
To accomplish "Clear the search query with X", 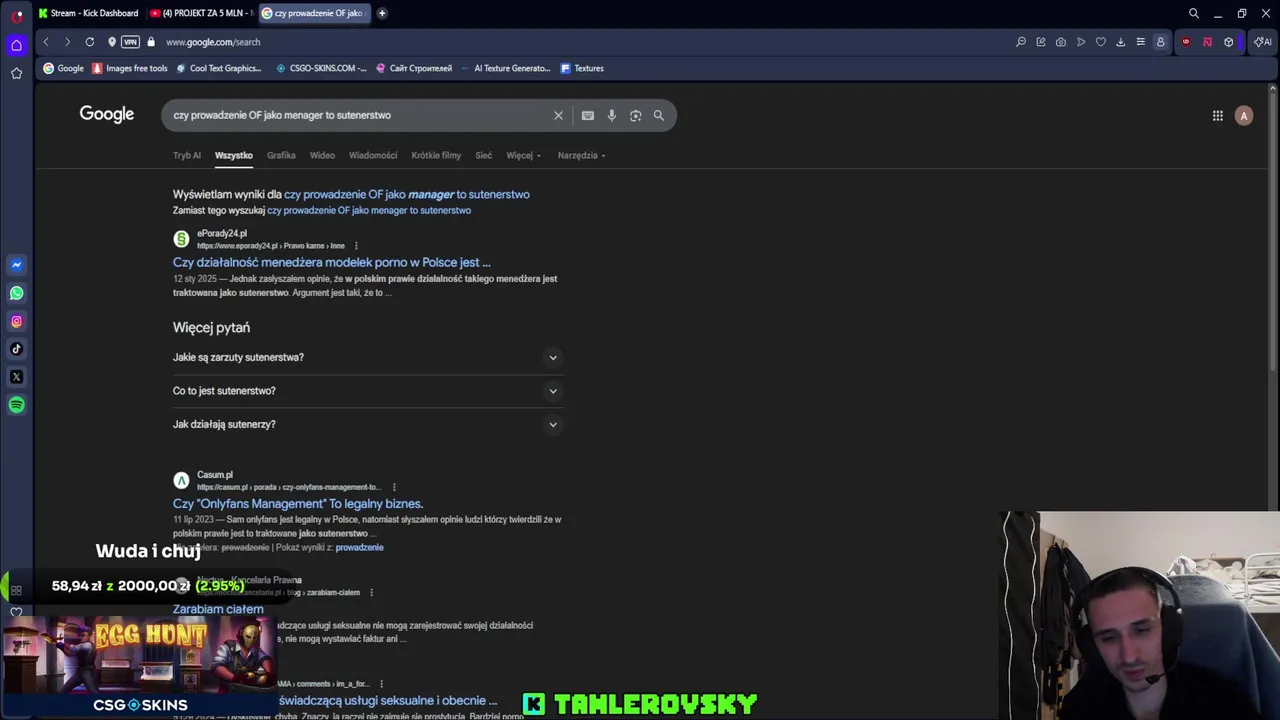I will [x=558, y=115].
